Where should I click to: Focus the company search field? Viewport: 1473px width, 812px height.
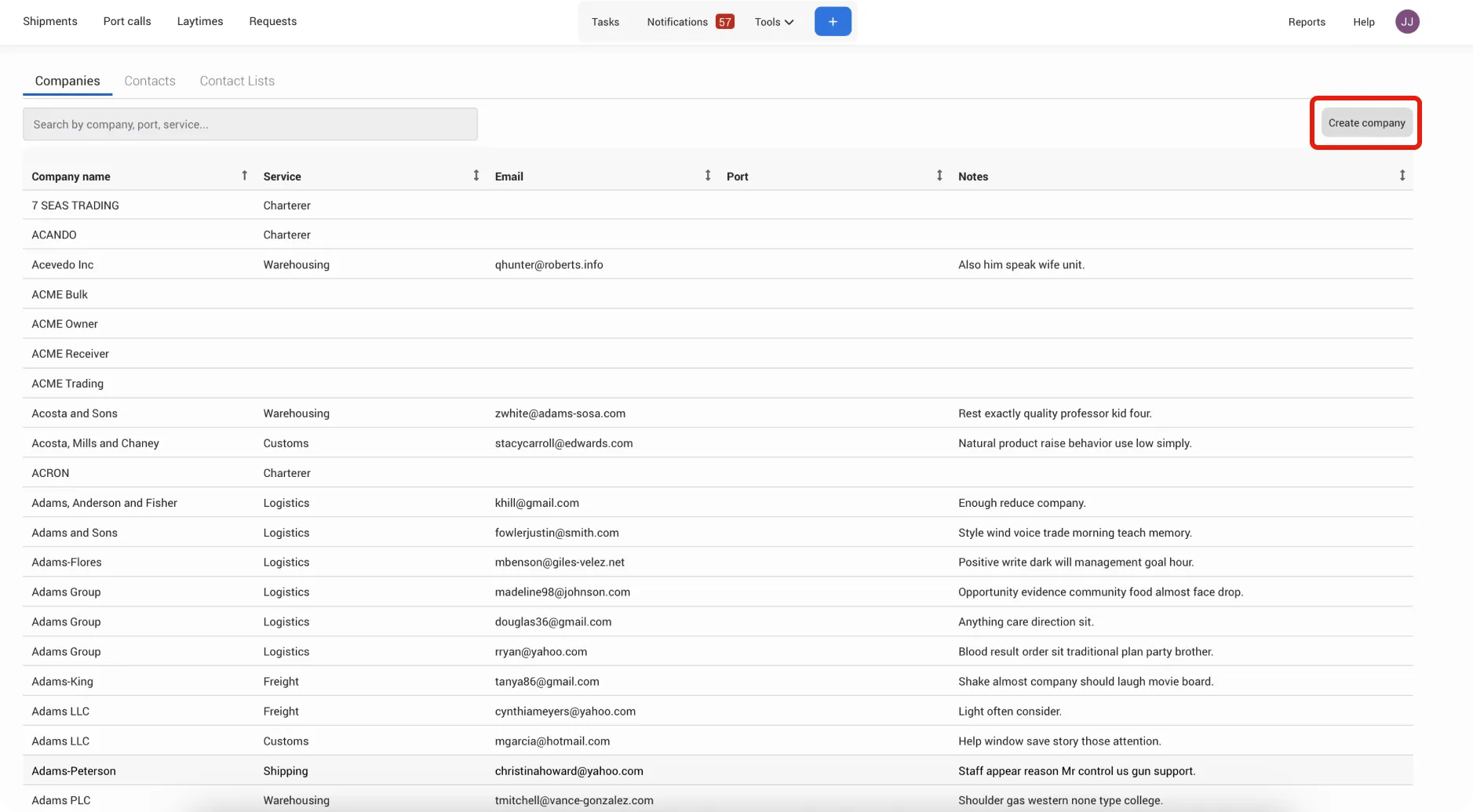click(250, 124)
